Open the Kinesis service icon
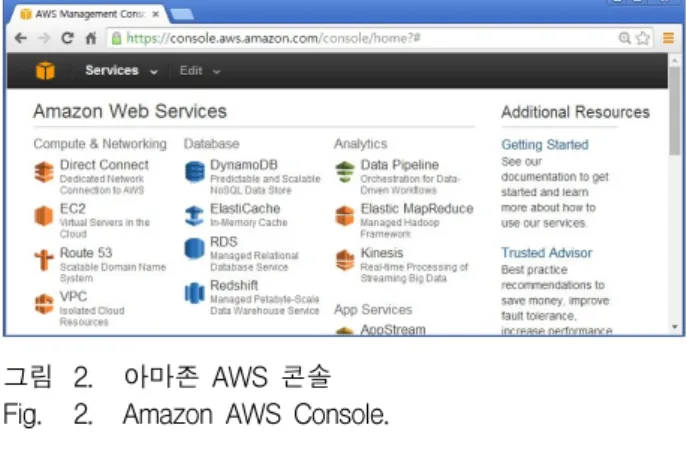The width and height of the screenshot is (687, 458). coord(345,260)
